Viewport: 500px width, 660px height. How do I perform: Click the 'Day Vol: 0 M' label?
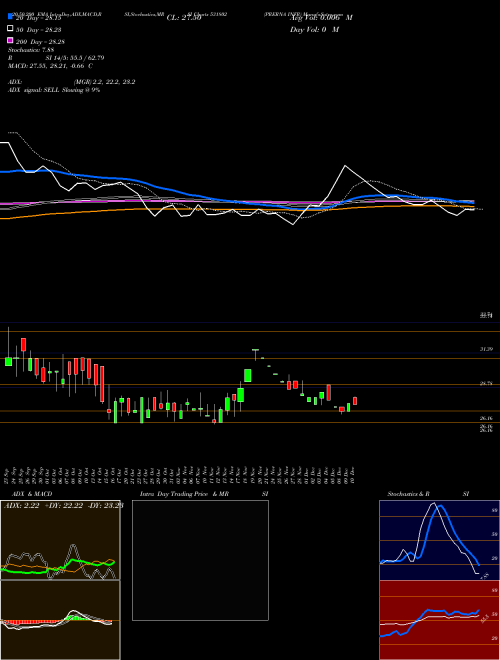click(x=315, y=30)
